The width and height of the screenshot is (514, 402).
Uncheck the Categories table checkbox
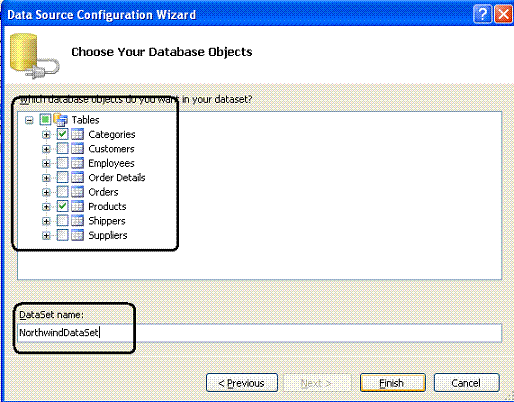click(62, 134)
